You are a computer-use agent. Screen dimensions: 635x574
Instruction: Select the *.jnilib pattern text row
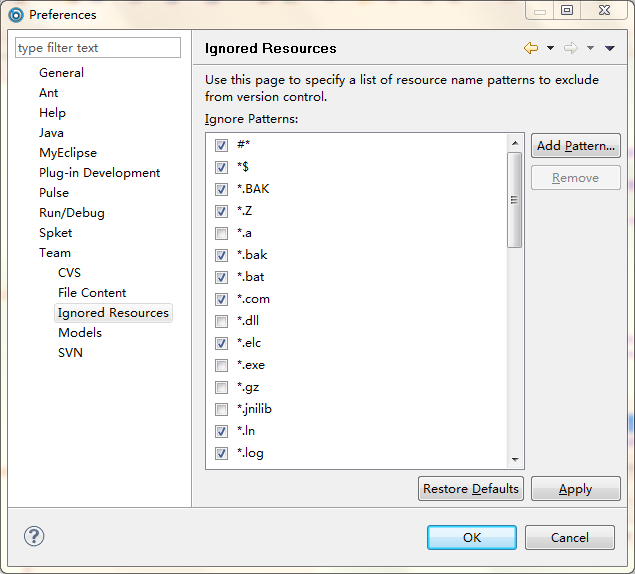[254, 409]
